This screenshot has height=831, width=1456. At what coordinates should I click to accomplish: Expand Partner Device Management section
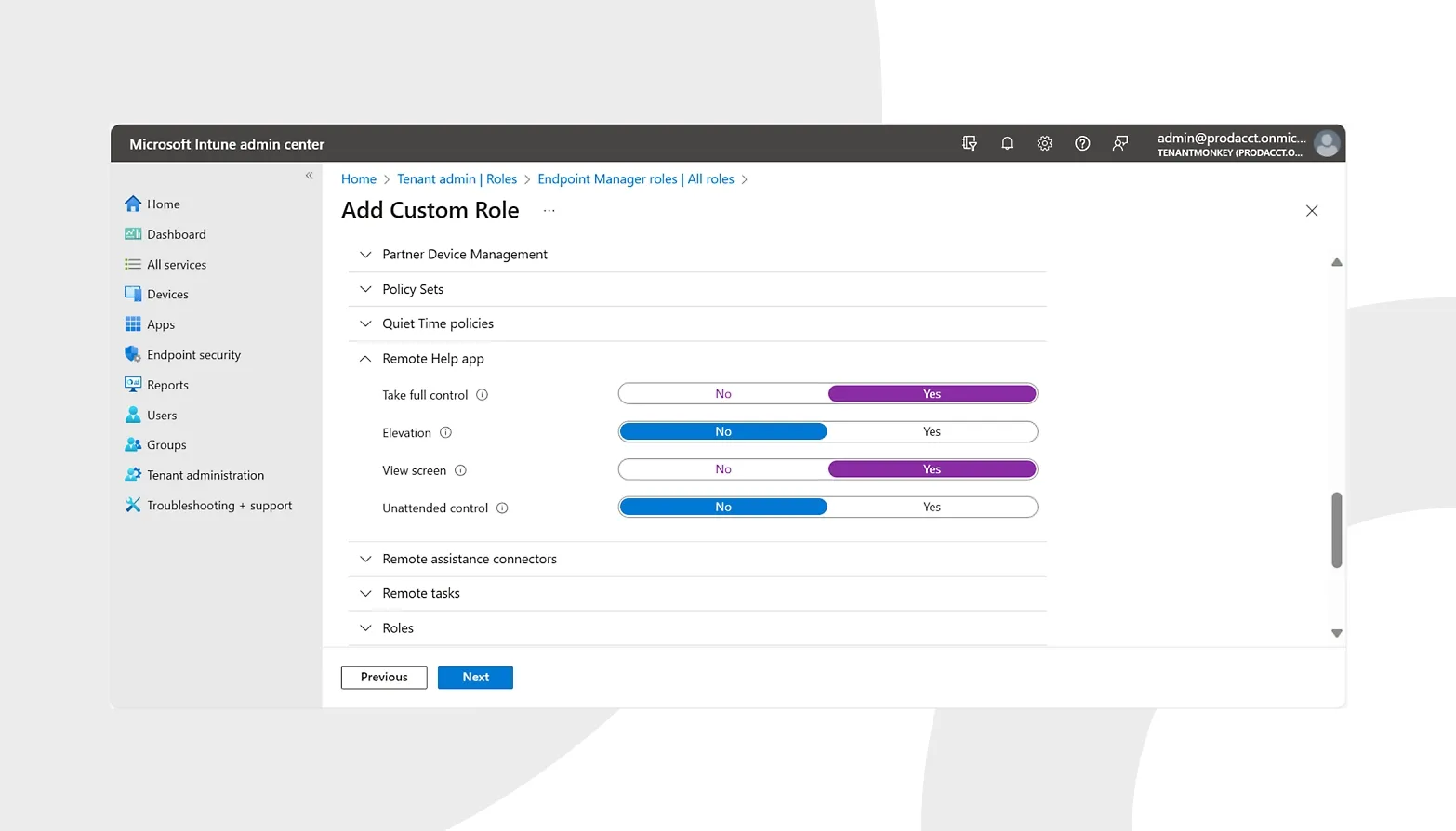point(365,255)
